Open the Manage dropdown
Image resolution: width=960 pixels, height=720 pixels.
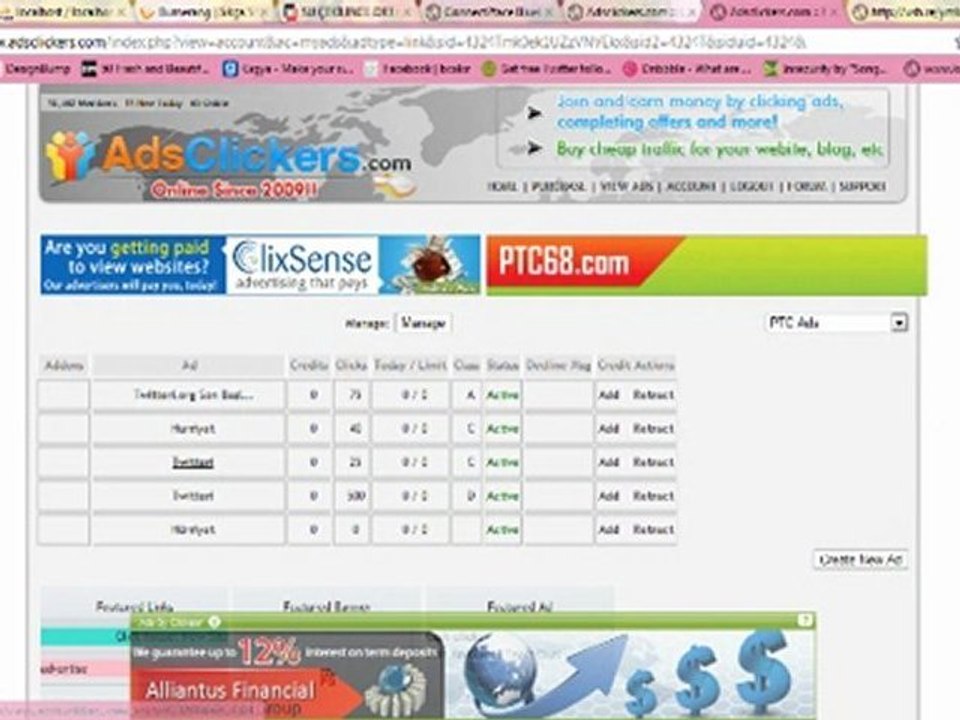click(x=423, y=323)
